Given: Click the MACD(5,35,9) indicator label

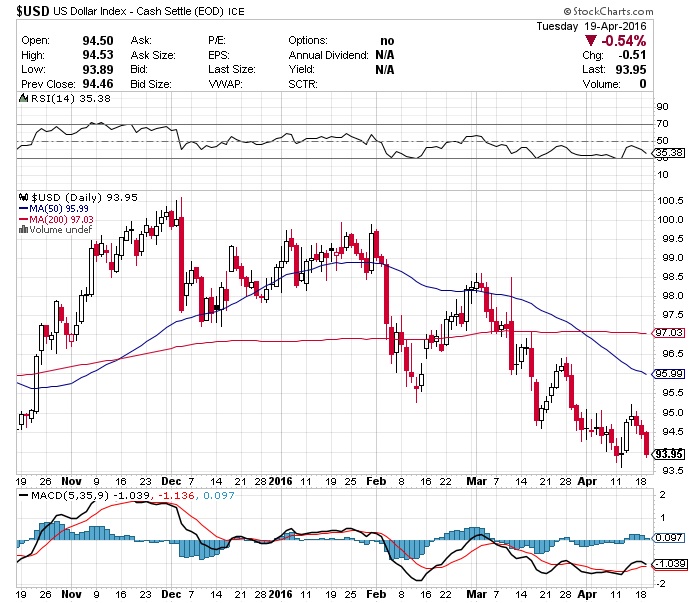Looking at the screenshot, I should point(70,495).
